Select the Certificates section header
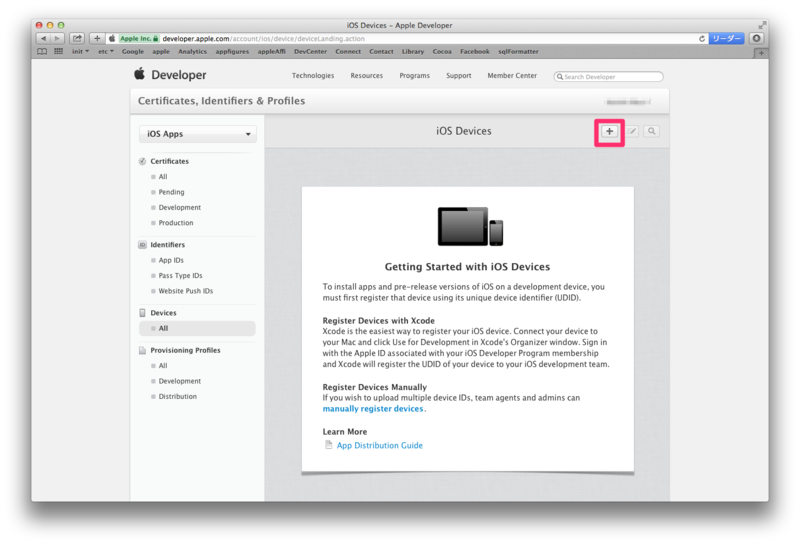Screen dimensions: 800x545 [169, 161]
